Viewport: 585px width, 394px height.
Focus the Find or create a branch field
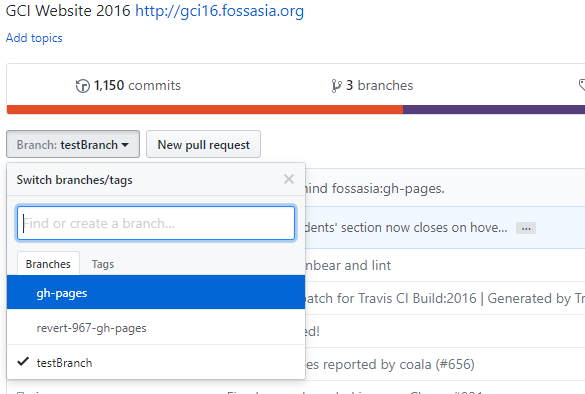click(x=156, y=223)
